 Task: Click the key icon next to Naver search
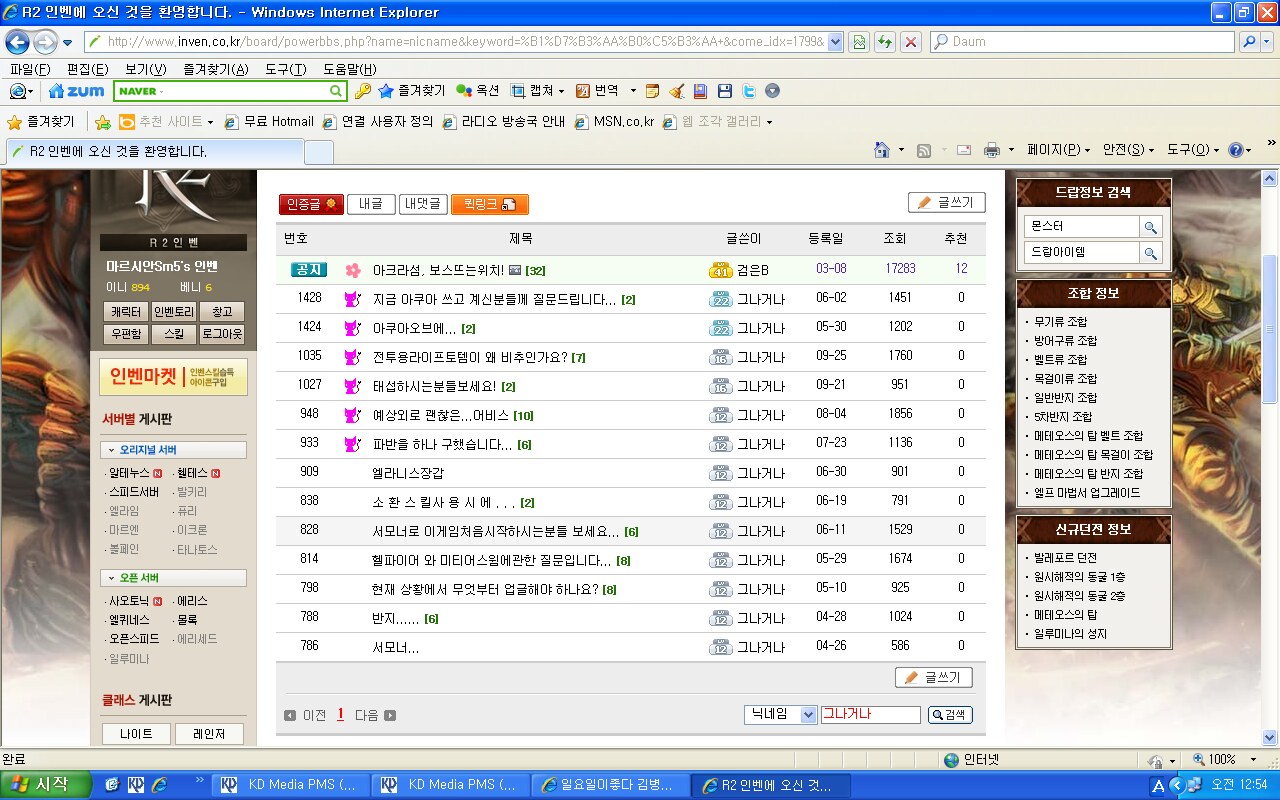363,91
